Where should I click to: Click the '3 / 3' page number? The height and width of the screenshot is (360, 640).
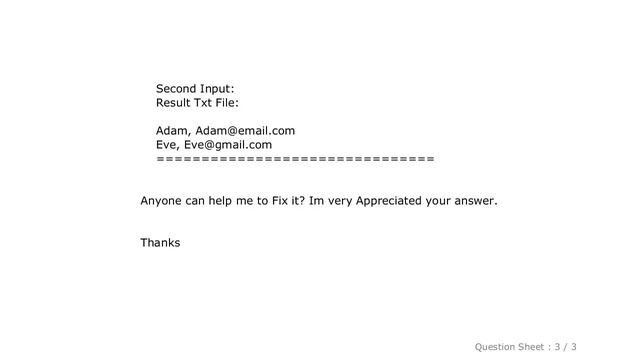coord(565,347)
